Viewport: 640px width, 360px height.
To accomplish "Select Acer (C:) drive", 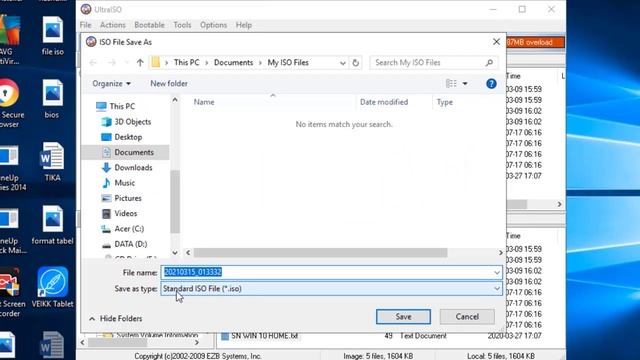I will point(122,229).
